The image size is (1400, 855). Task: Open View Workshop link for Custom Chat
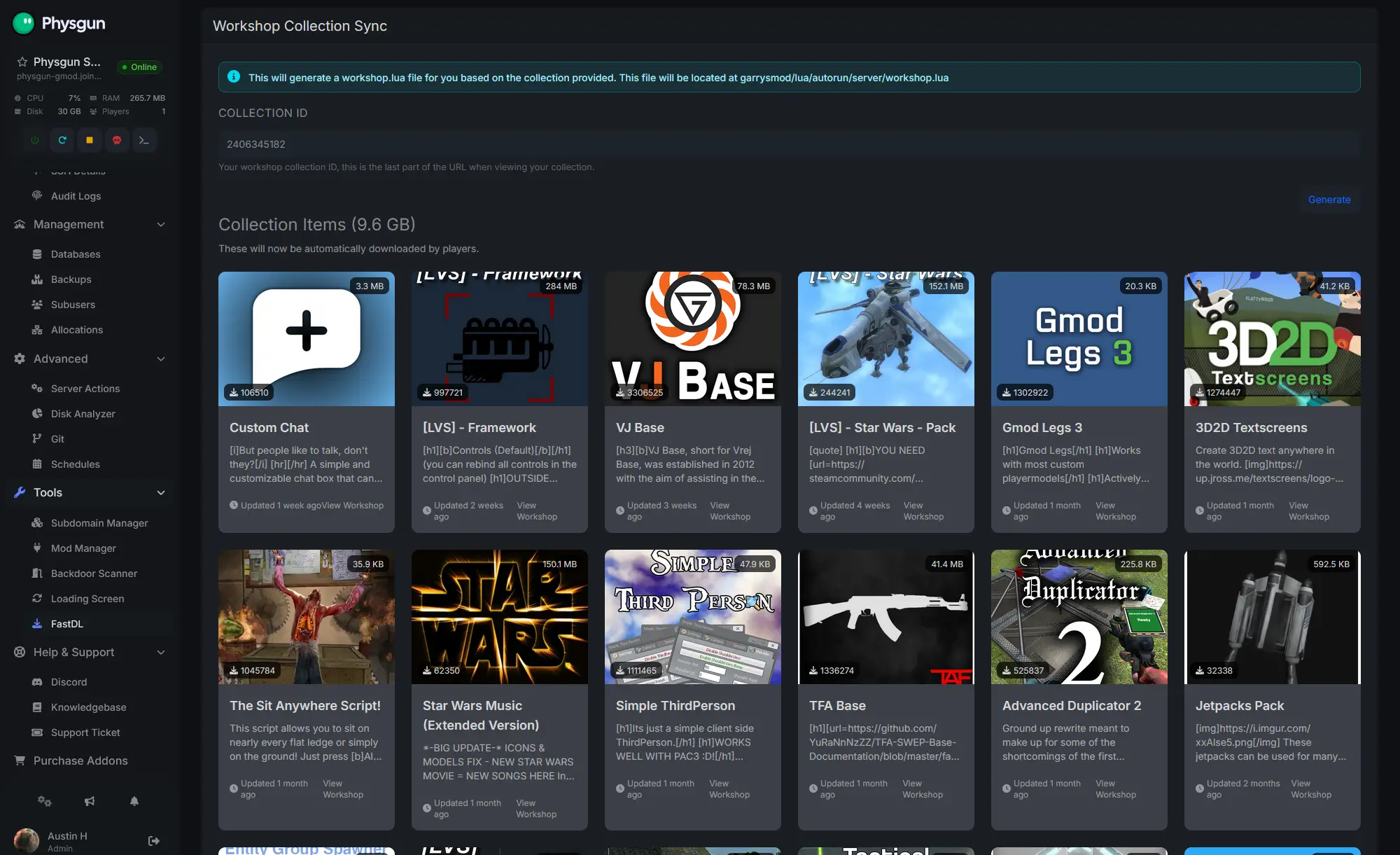click(352, 506)
